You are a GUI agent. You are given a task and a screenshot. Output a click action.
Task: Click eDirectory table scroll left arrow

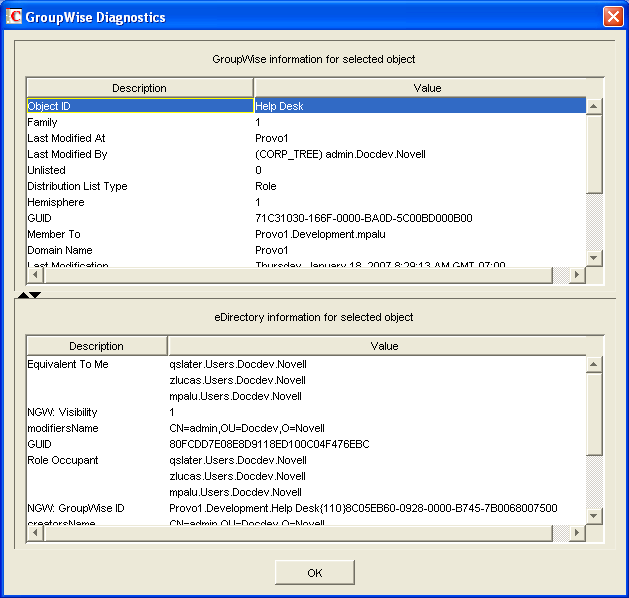coord(35,533)
